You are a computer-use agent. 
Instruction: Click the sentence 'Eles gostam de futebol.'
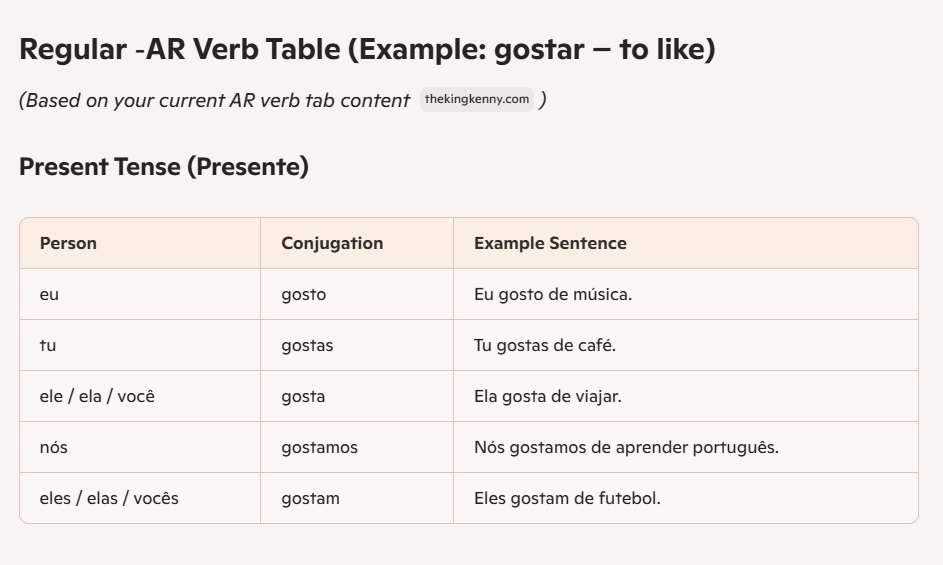point(567,498)
